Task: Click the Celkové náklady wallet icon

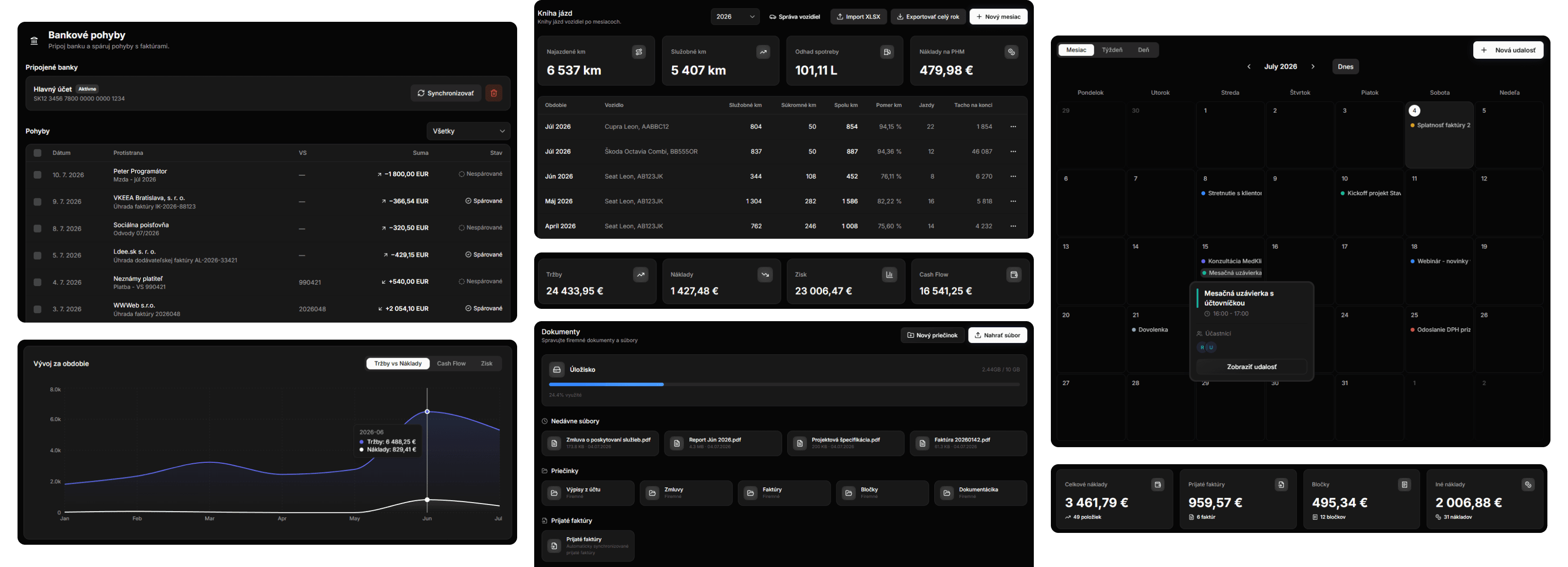Action: (1158, 485)
